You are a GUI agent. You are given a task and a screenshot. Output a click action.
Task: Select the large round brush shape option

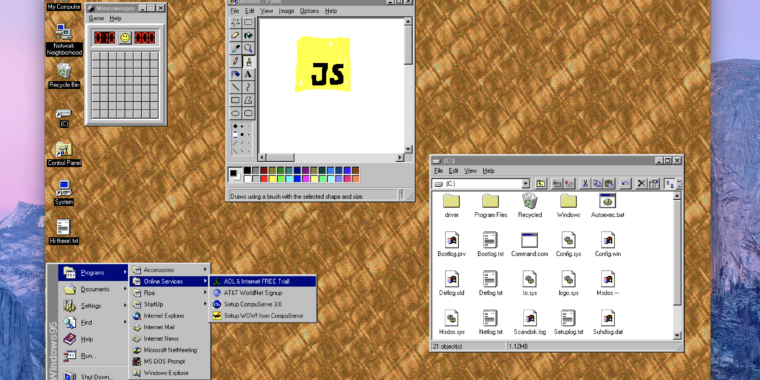[235, 126]
